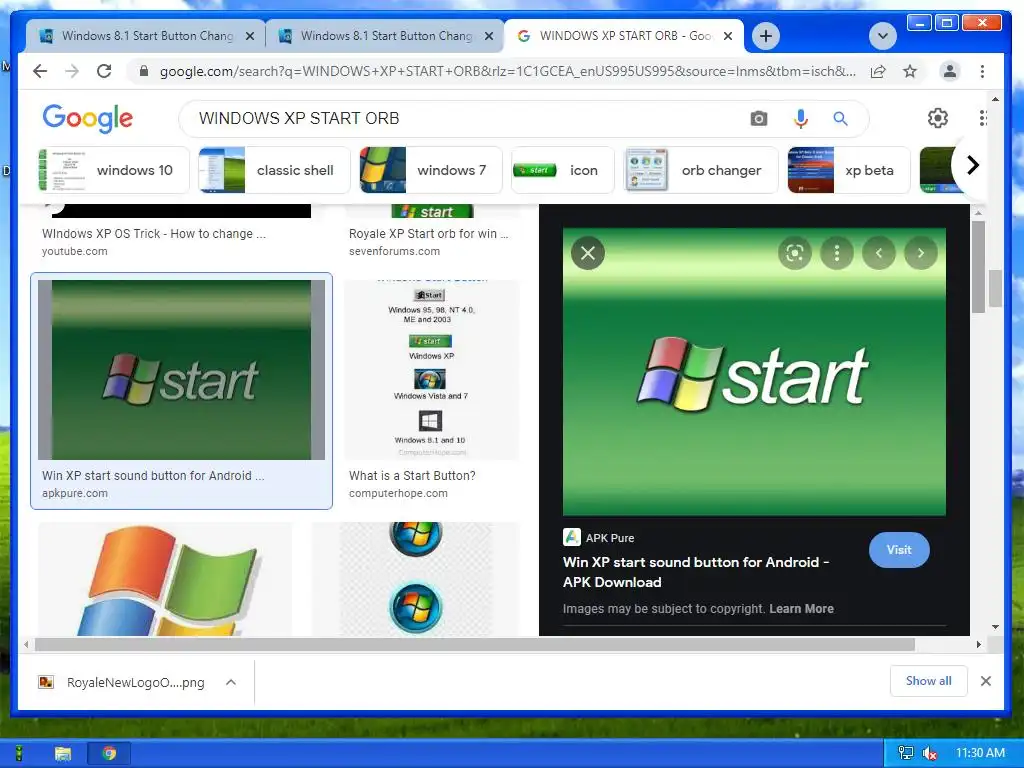
Task: Close the first Windows 8.1 tab
Action: point(249,37)
